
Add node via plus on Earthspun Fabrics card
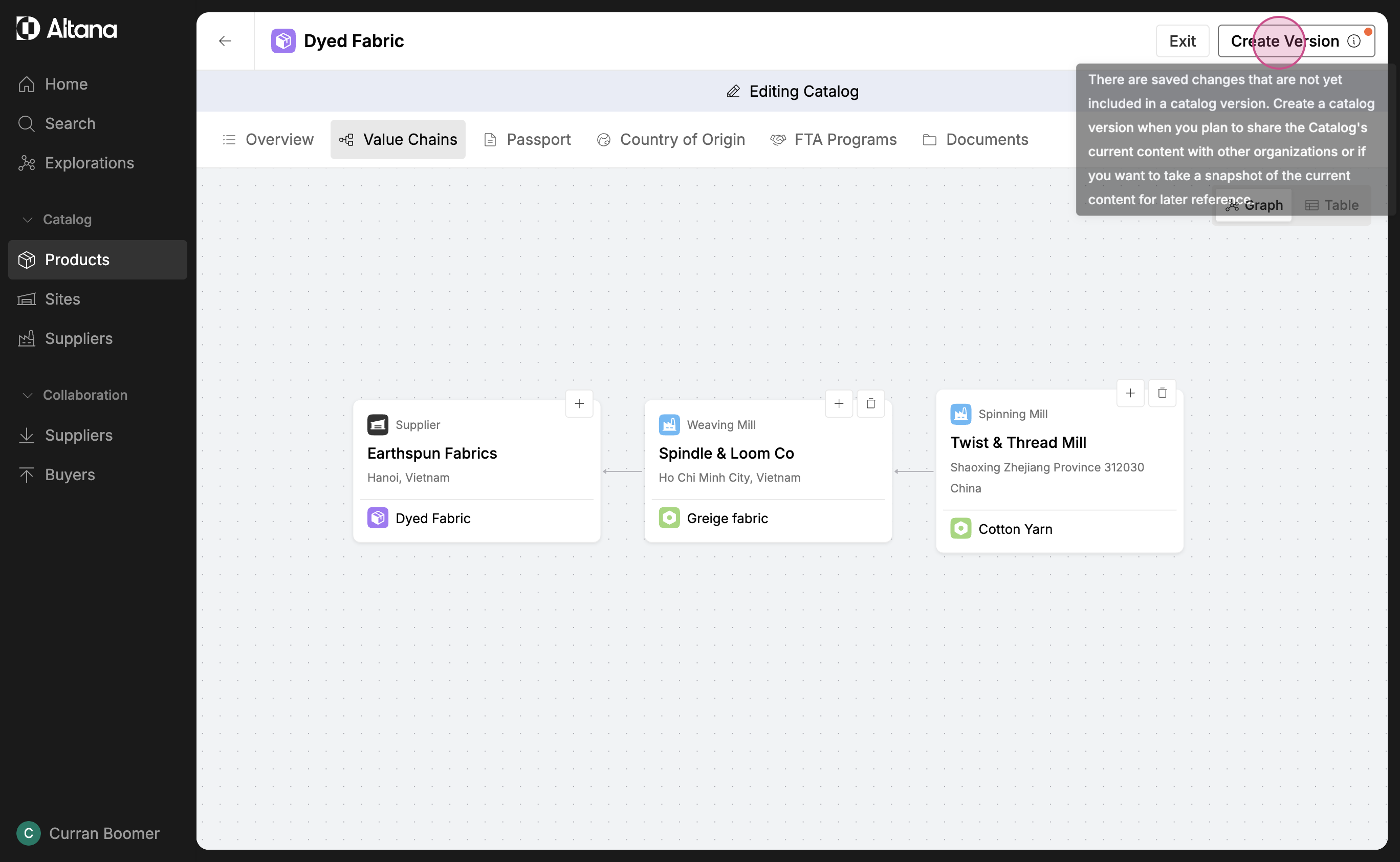click(579, 404)
